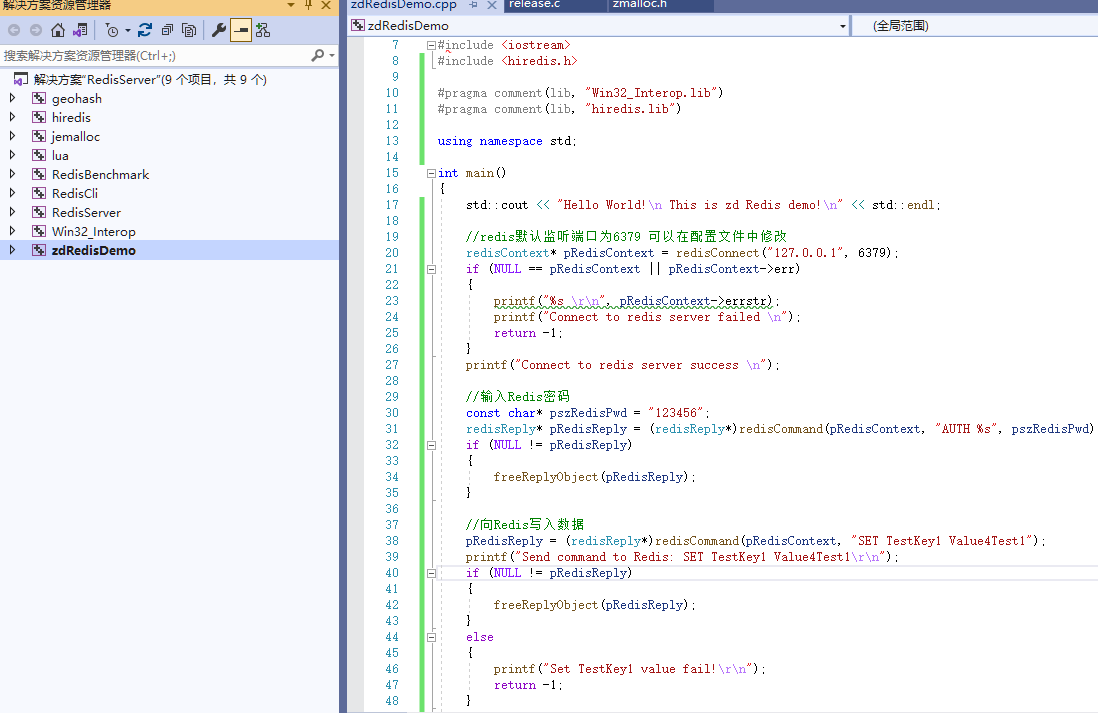Click the geohash project icon
Image resolution: width=1098 pixels, height=713 pixels.
coord(39,98)
